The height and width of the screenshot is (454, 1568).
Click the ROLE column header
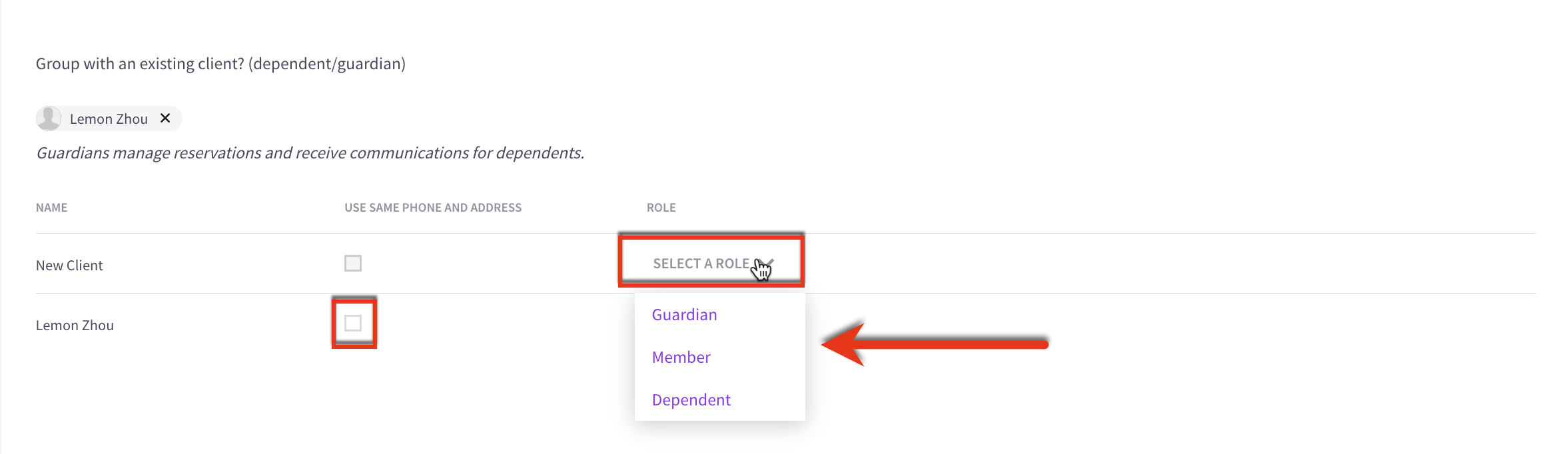pos(661,207)
